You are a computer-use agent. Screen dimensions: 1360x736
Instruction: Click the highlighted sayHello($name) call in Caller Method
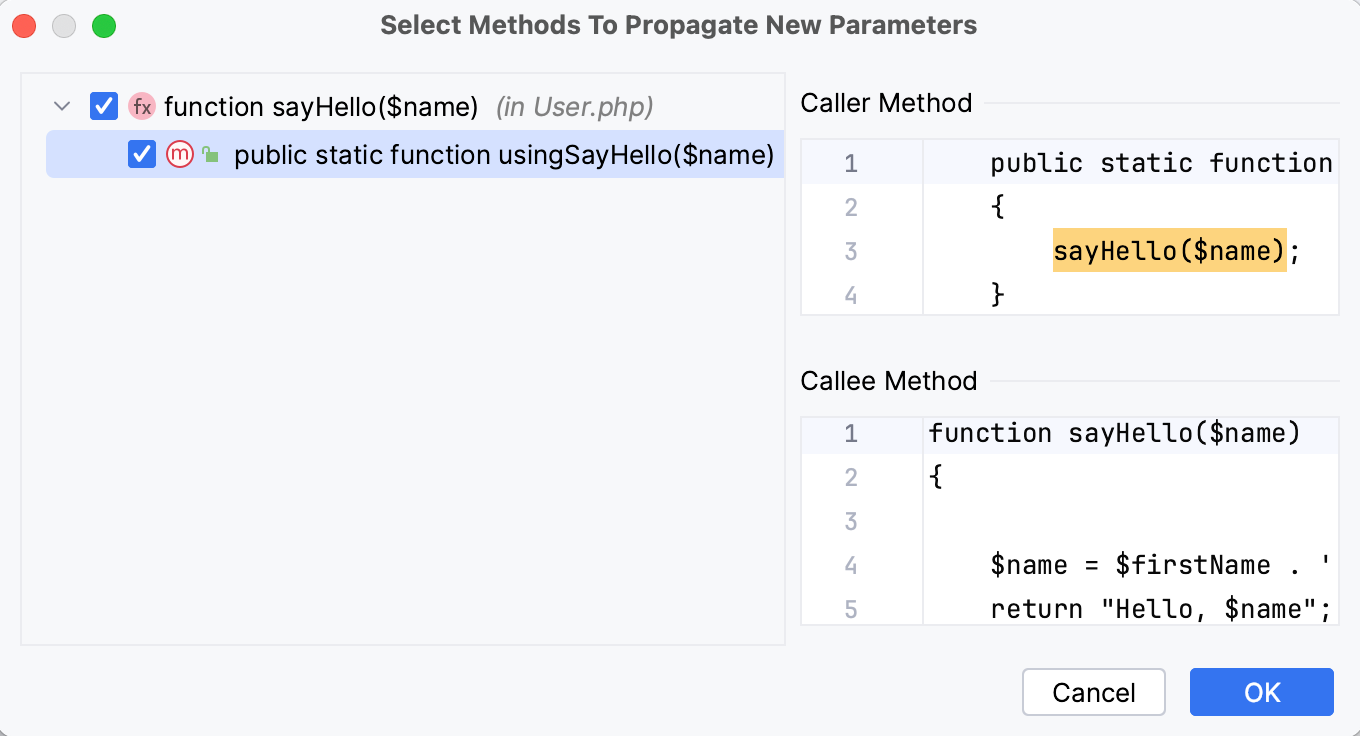[x=1168, y=250]
